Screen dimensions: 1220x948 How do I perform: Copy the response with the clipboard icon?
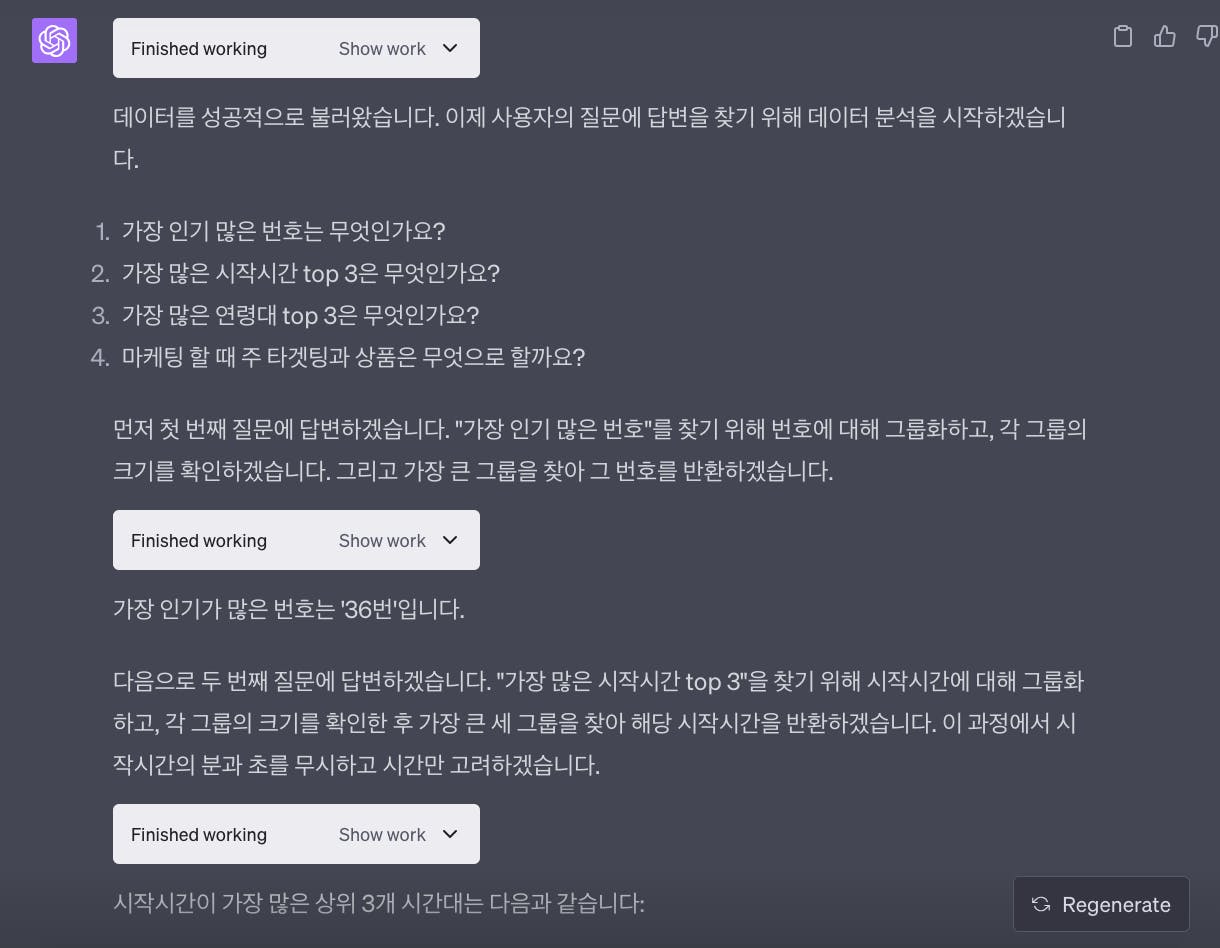coord(1123,37)
